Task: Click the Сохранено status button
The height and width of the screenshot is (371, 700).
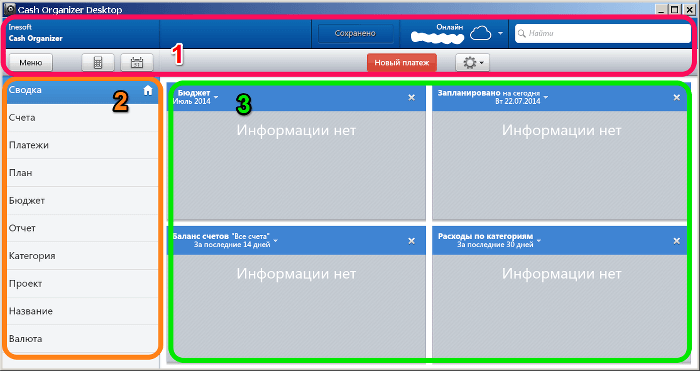Action: coord(355,33)
